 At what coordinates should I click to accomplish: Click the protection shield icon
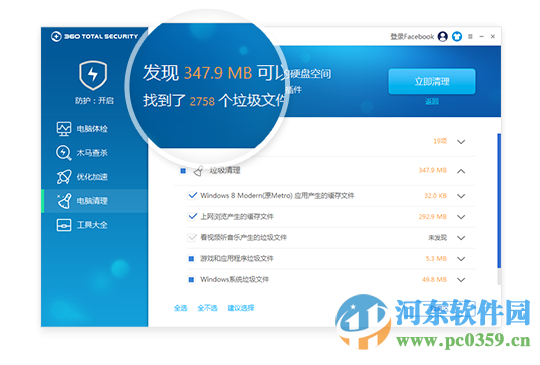point(93,75)
